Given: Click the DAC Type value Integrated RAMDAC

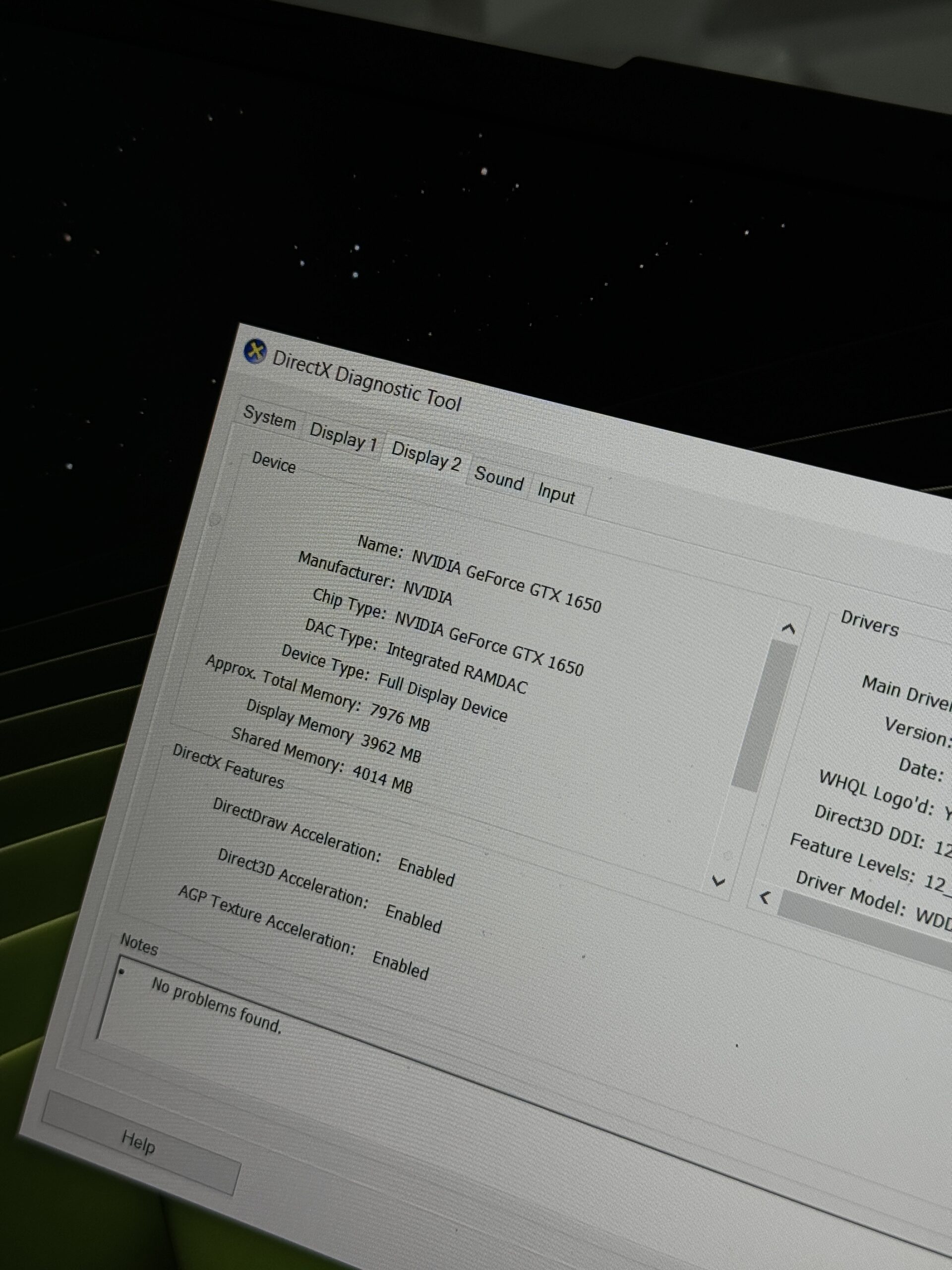Looking at the screenshot, I should coord(456,668).
